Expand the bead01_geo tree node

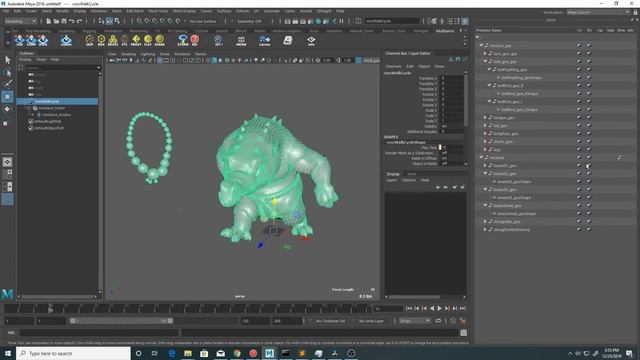coord(485,165)
